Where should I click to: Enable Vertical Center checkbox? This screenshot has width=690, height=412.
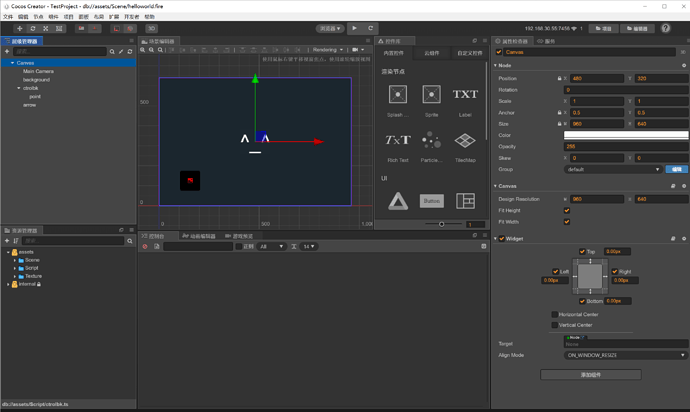pyautogui.click(x=554, y=325)
